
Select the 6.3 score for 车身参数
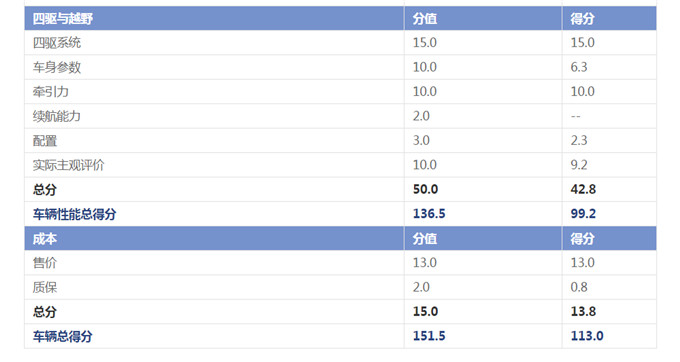(579, 67)
